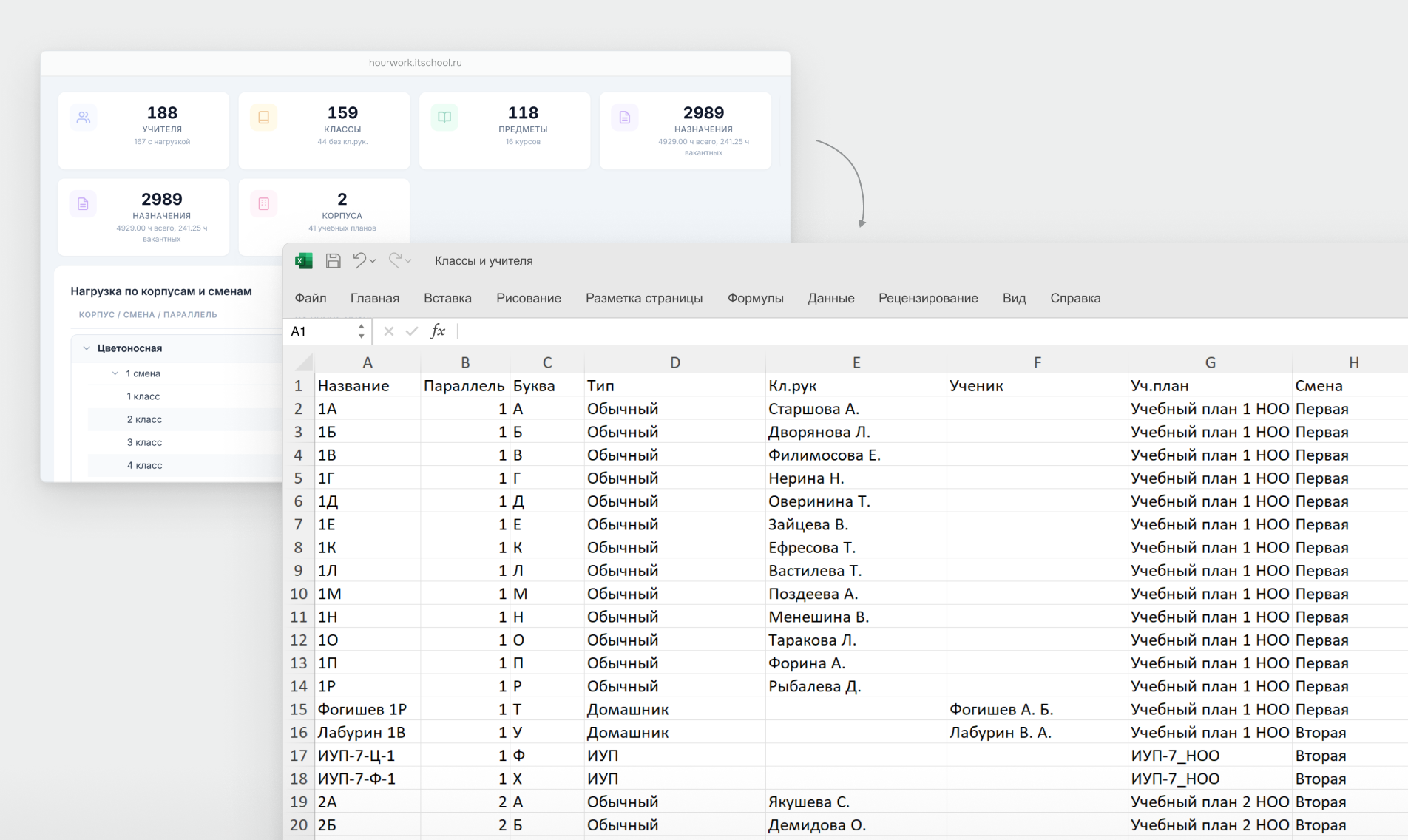Open the Файл menu
The height and width of the screenshot is (840, 1408).
pyautogui.click(x=311, y=298)
